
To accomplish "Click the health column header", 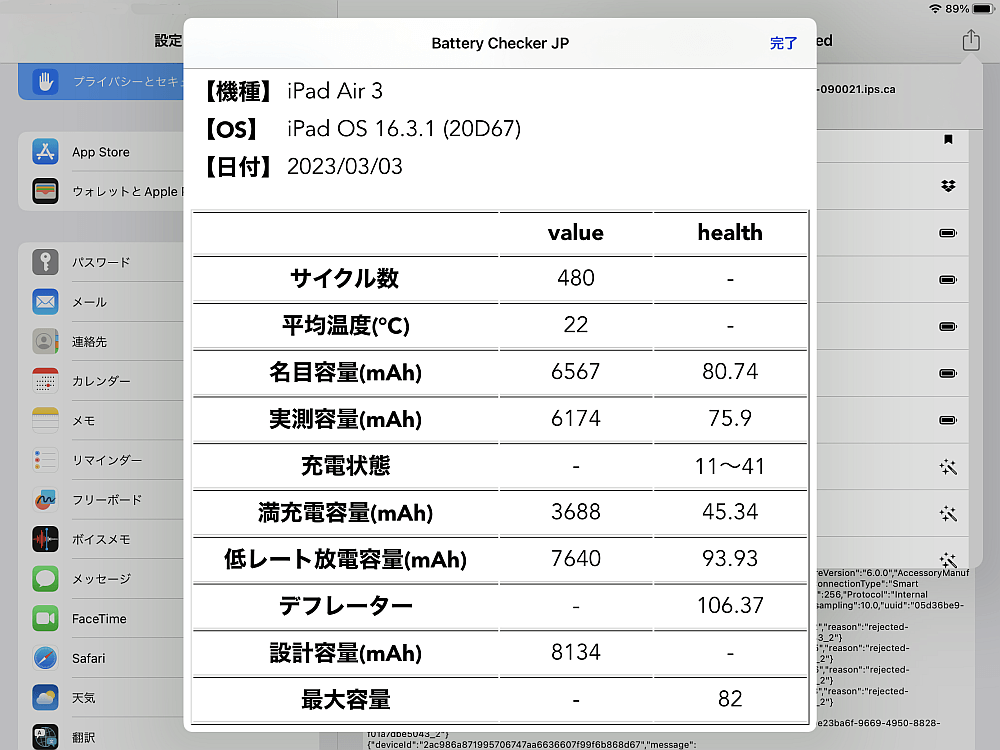I will 730,232.
